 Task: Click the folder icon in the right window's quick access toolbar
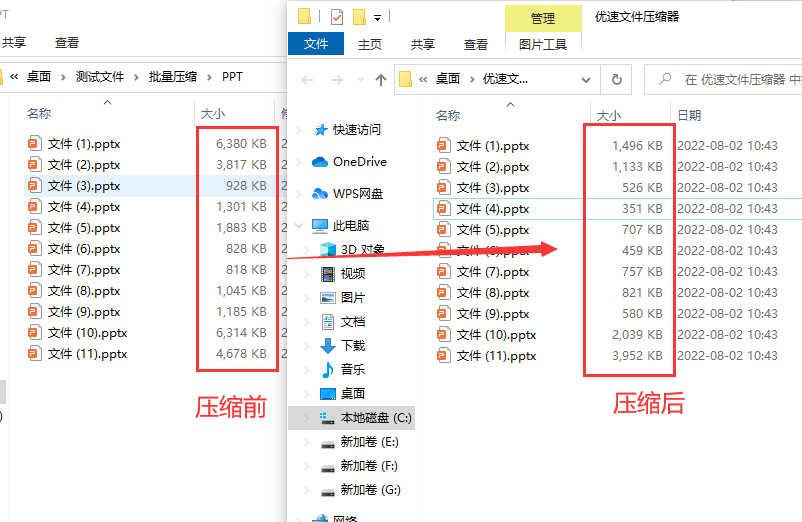click(304, 16)
